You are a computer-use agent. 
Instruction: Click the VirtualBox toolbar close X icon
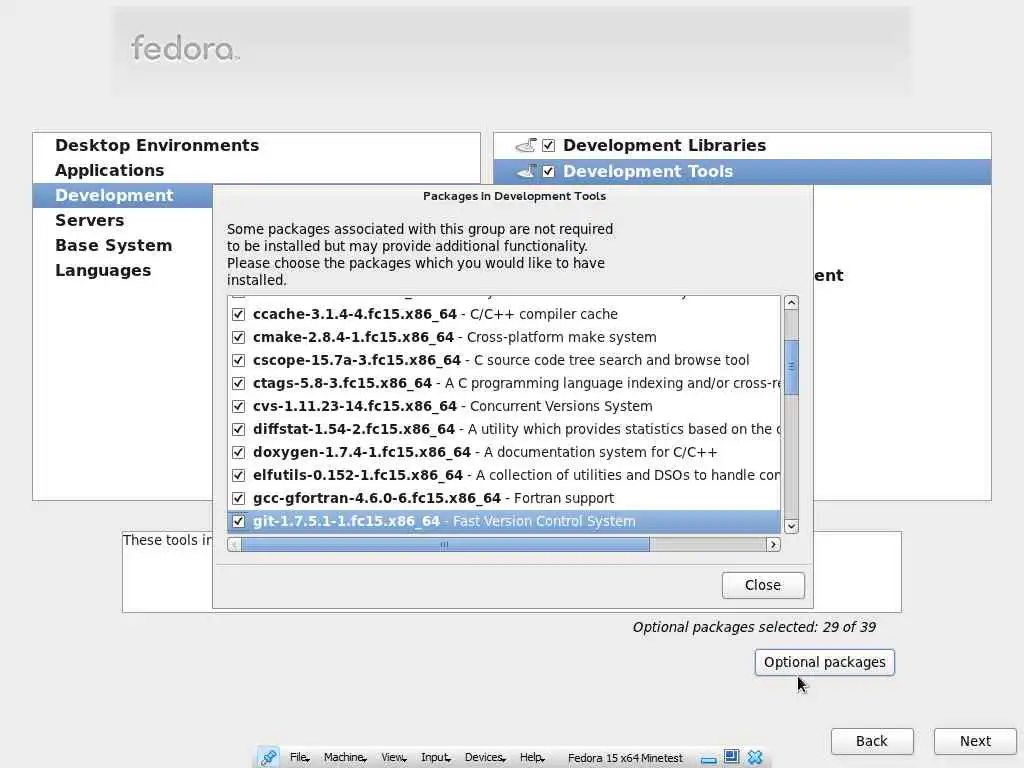(x=755, y=758)
